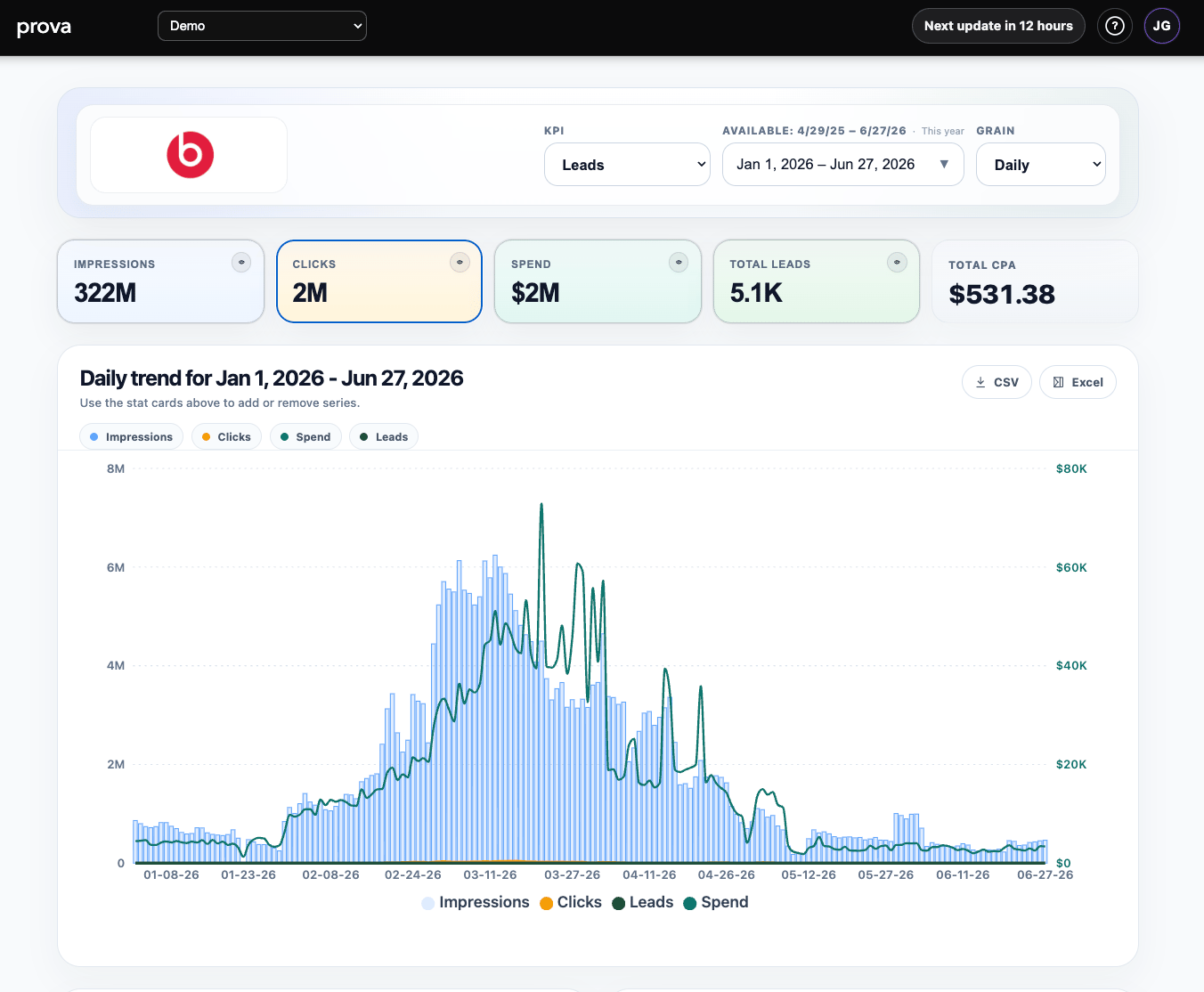
Task: Click the This year label
Action: pos(943,131)
